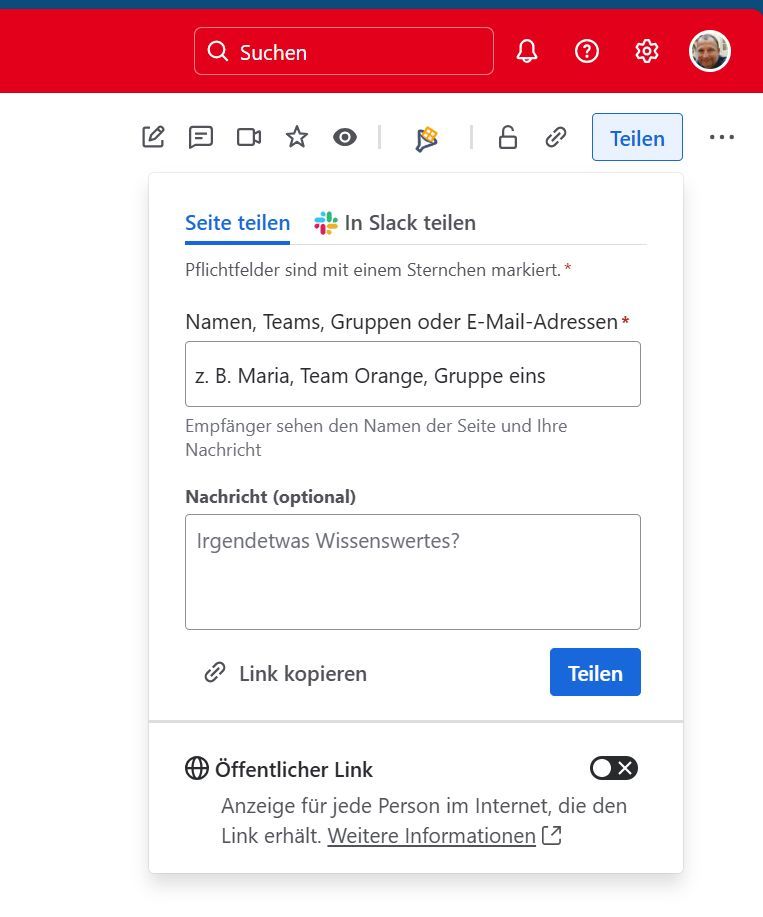763x917 pixels.
Task: Open inline comments via the comment icon
Action: (201, 137)
